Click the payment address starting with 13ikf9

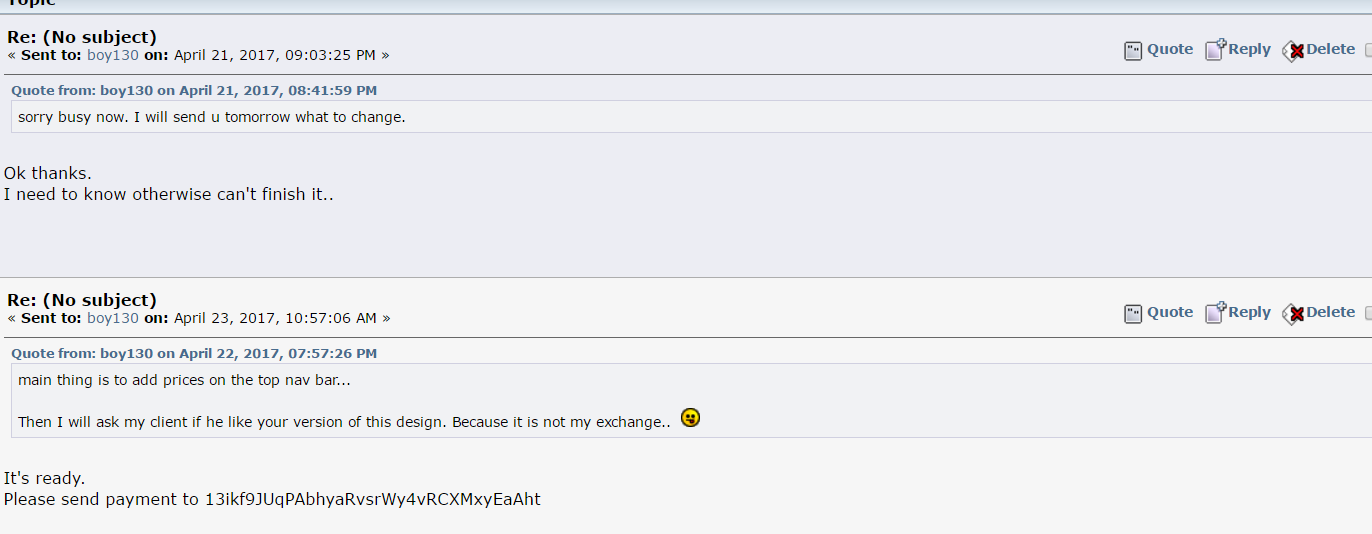pos(372,499)
